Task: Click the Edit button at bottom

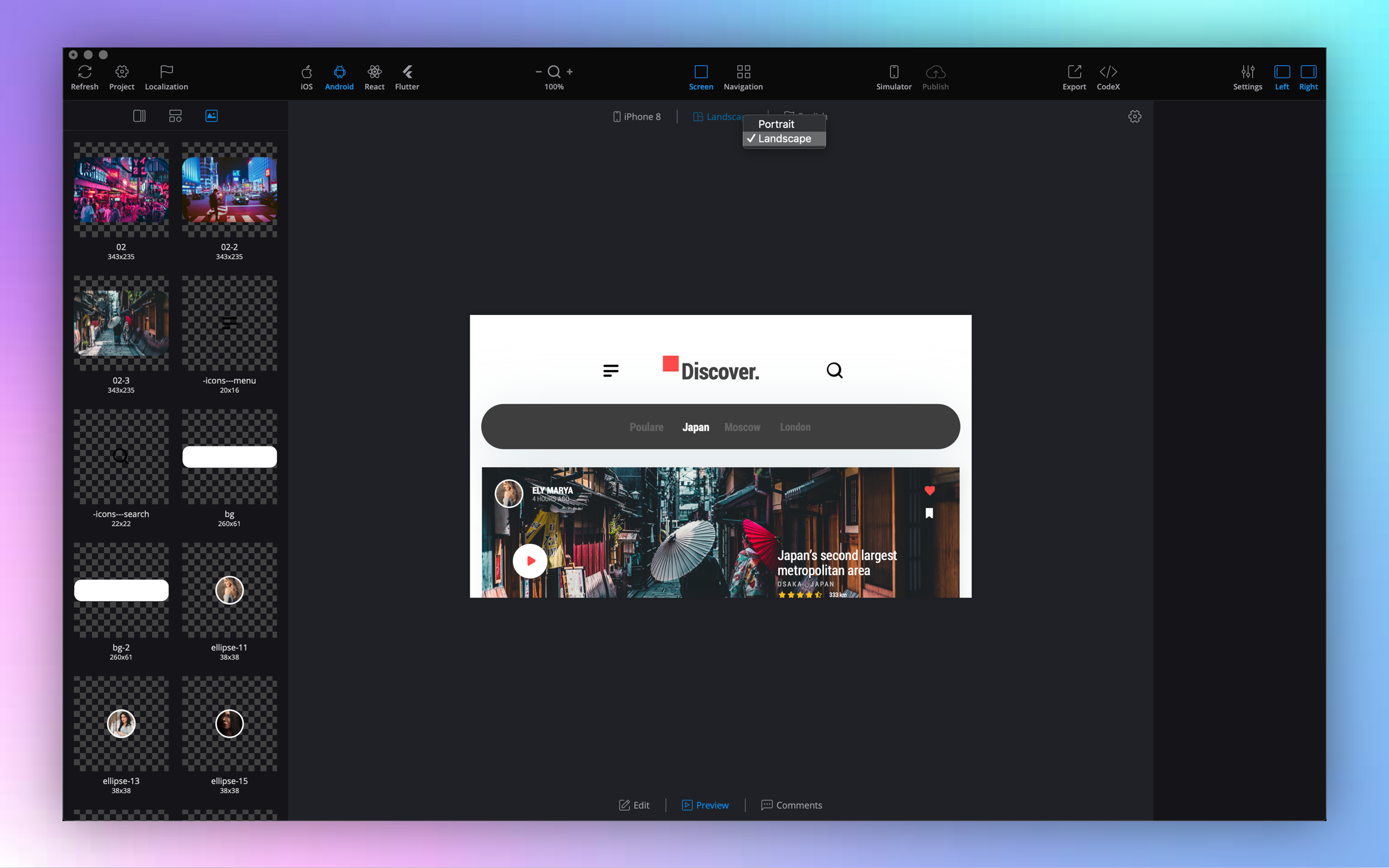Action: click(x=635, y=805)
